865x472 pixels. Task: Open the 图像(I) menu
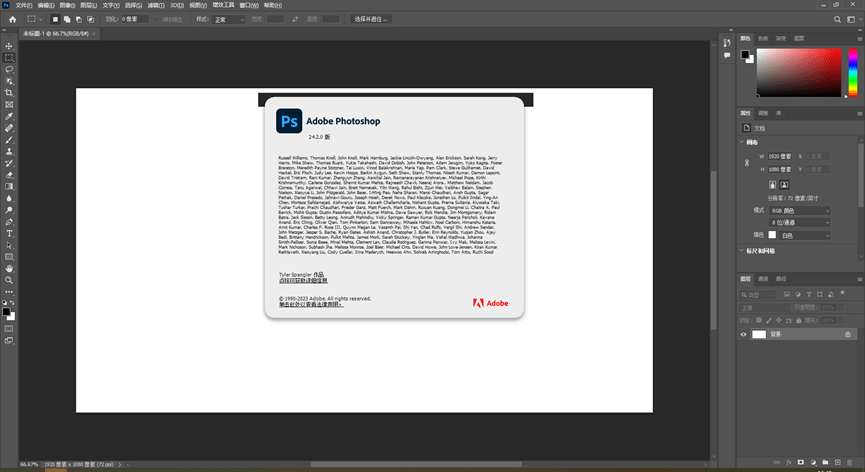click(x=67, y=5)
